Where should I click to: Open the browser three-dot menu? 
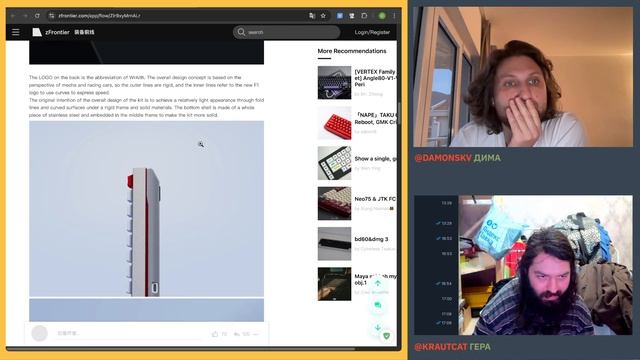point(394,16)
